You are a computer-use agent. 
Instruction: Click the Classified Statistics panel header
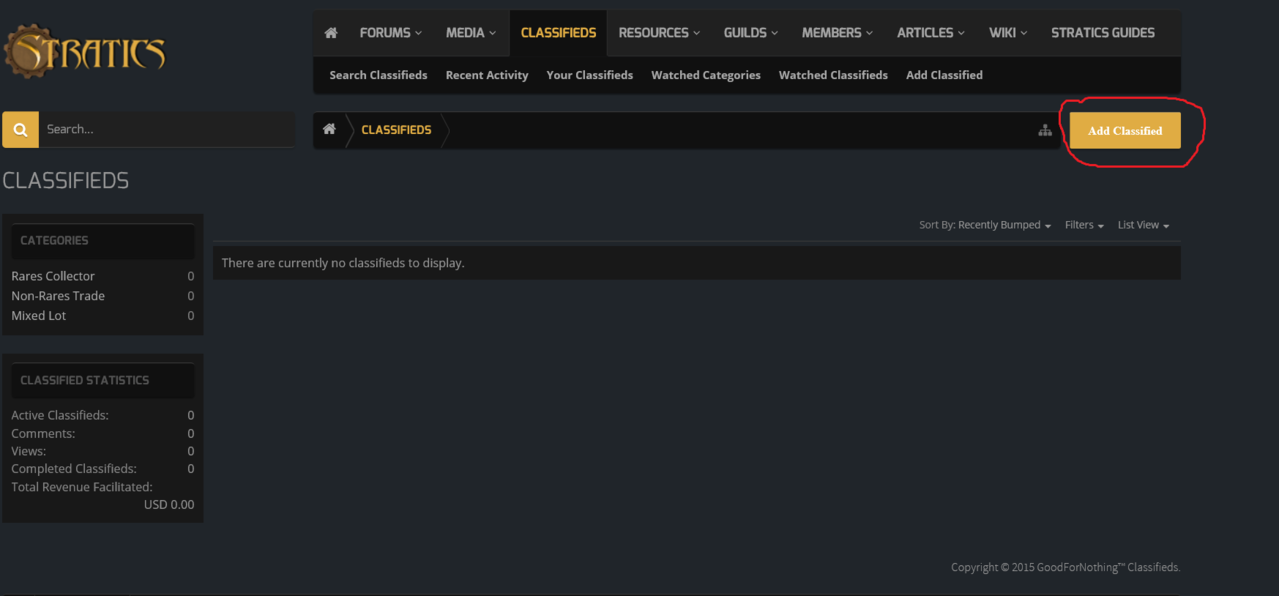pyautogui.click(x=103, y=380)
